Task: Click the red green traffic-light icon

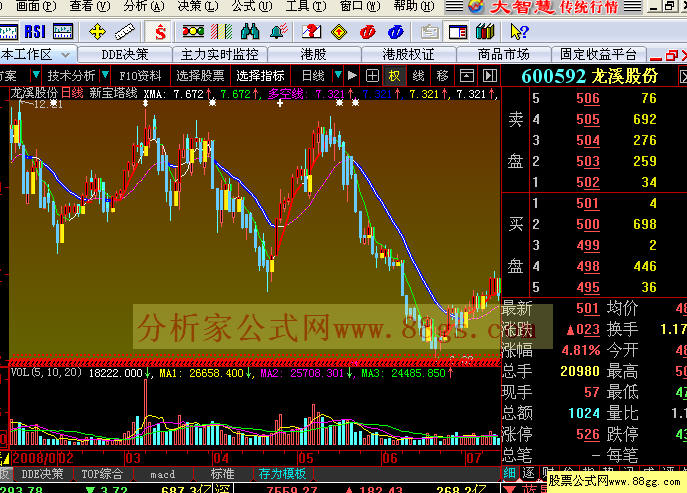Action: click(x=193, y=32)
